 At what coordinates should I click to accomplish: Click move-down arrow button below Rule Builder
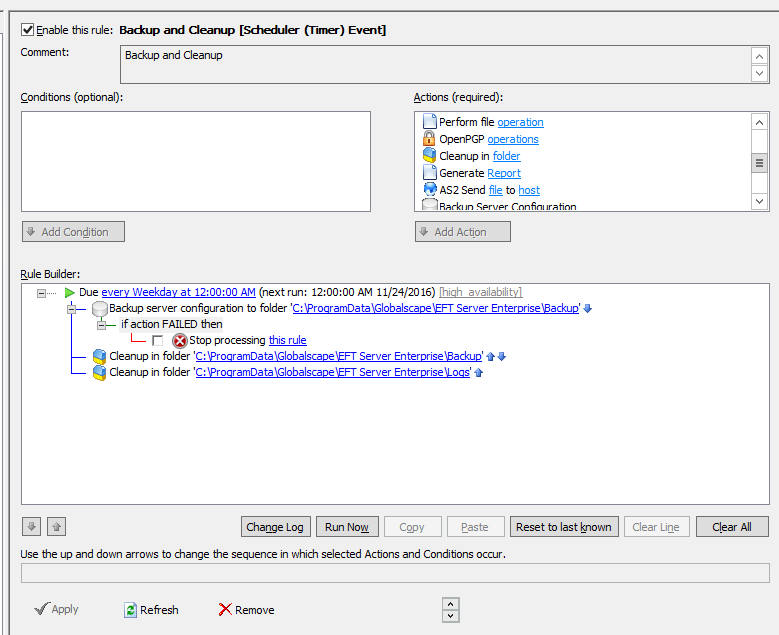point(31,527)
